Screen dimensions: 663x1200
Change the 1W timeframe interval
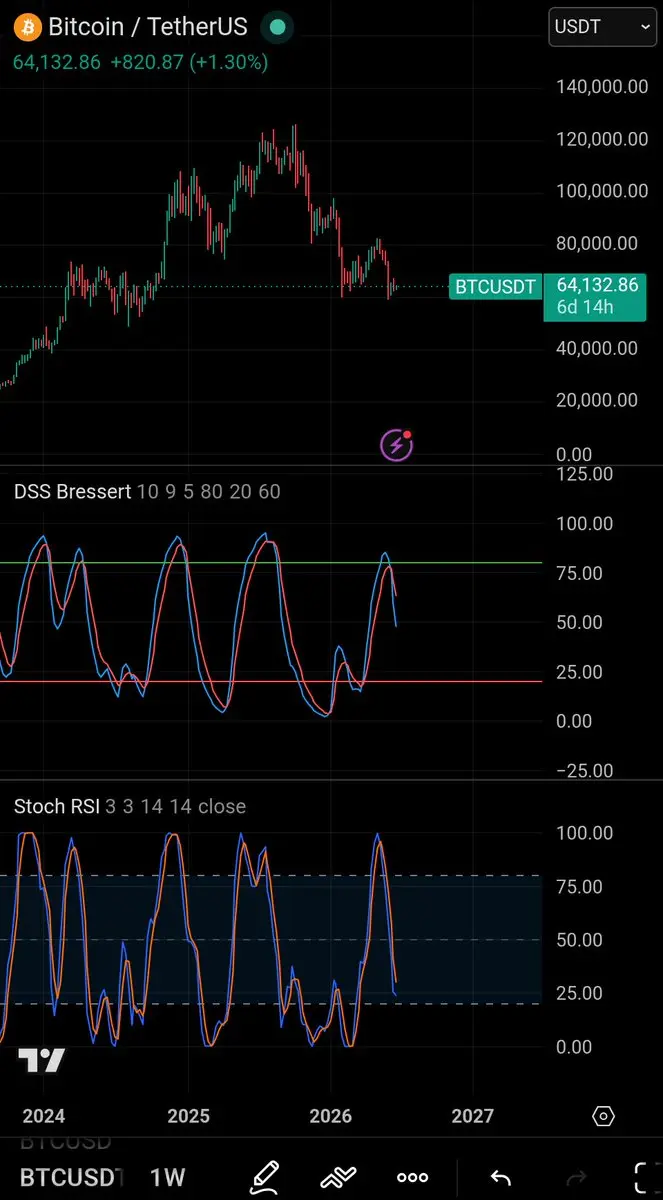pos(167,1177)
